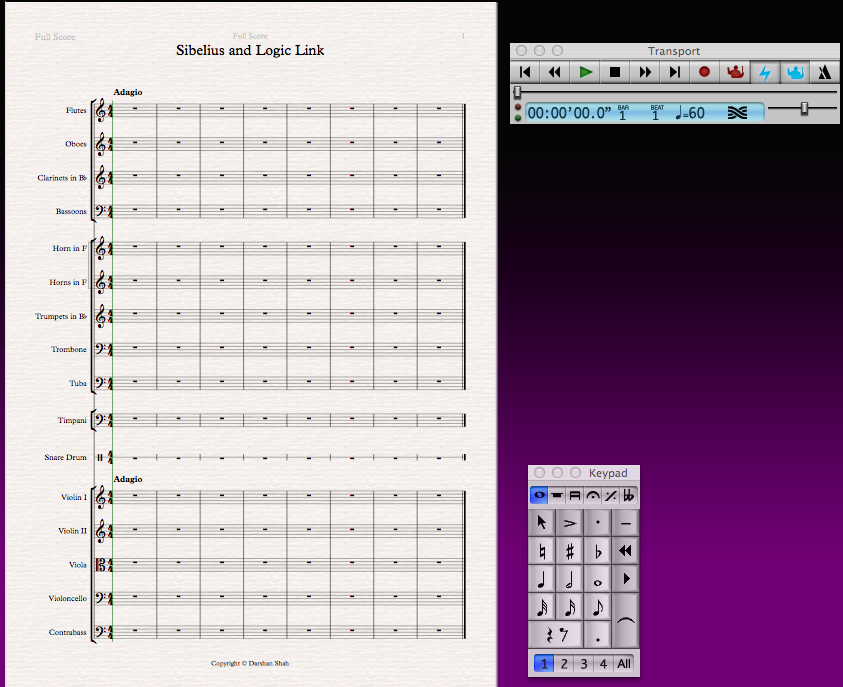The height and width of the screenshot is (687, 843).
Task: Toggle the red conductor icon in Transport
Action: (x=735, y=72)
